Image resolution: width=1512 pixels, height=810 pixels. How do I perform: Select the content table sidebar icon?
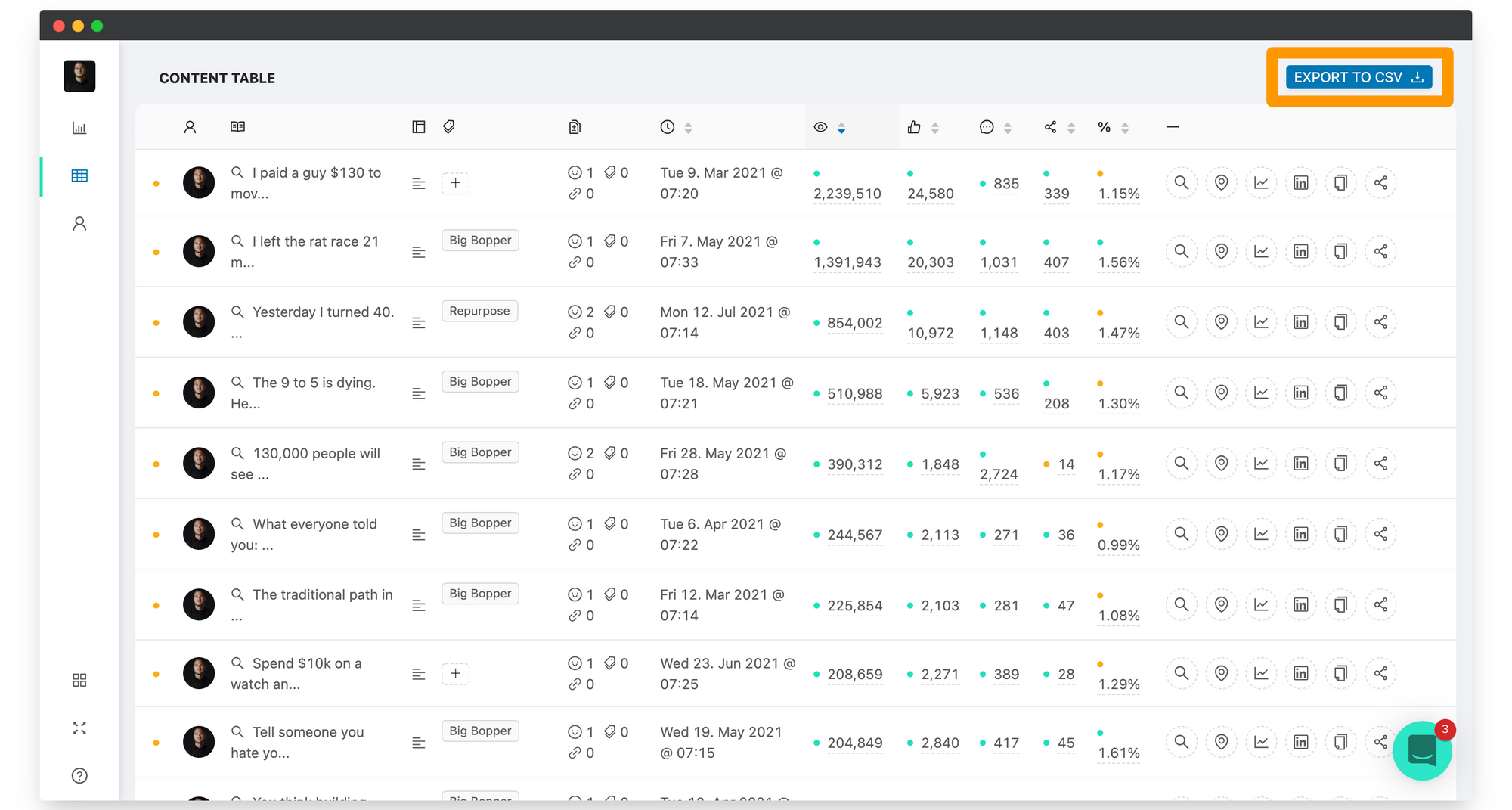[x=79, y=175]
